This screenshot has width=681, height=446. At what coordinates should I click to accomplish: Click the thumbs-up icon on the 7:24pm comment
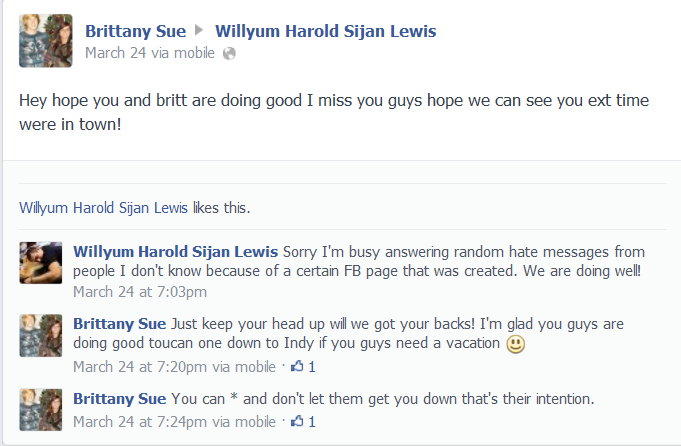click(x=297, y=422)
